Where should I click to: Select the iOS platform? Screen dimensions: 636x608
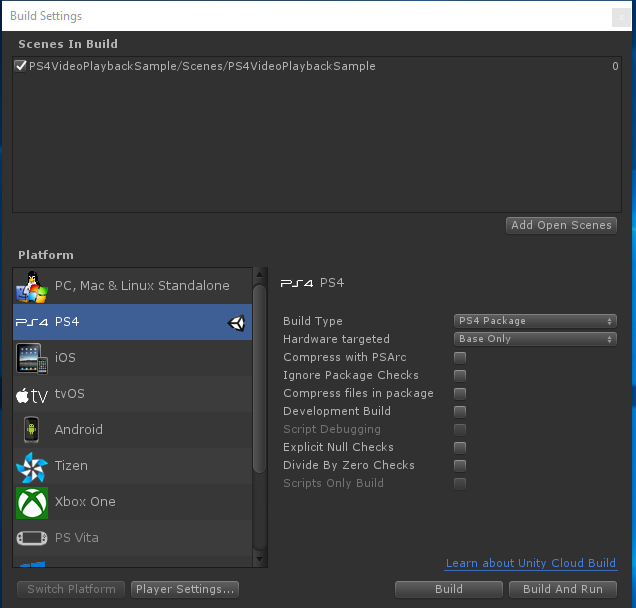coord(132,358)
